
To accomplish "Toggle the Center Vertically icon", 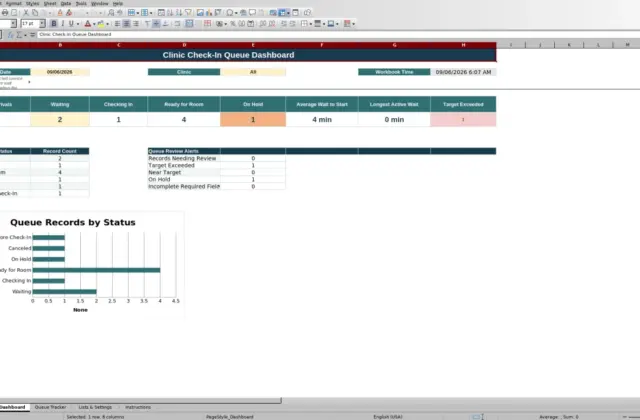I will tap(156, 23).
